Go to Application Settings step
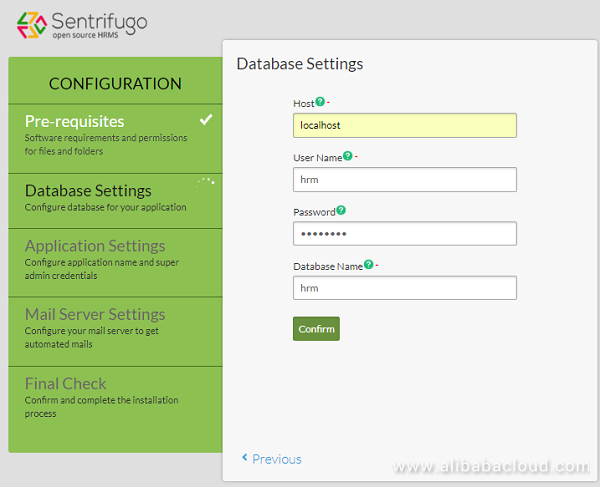The width and height of the screenshot is (600, 487). 95,246
